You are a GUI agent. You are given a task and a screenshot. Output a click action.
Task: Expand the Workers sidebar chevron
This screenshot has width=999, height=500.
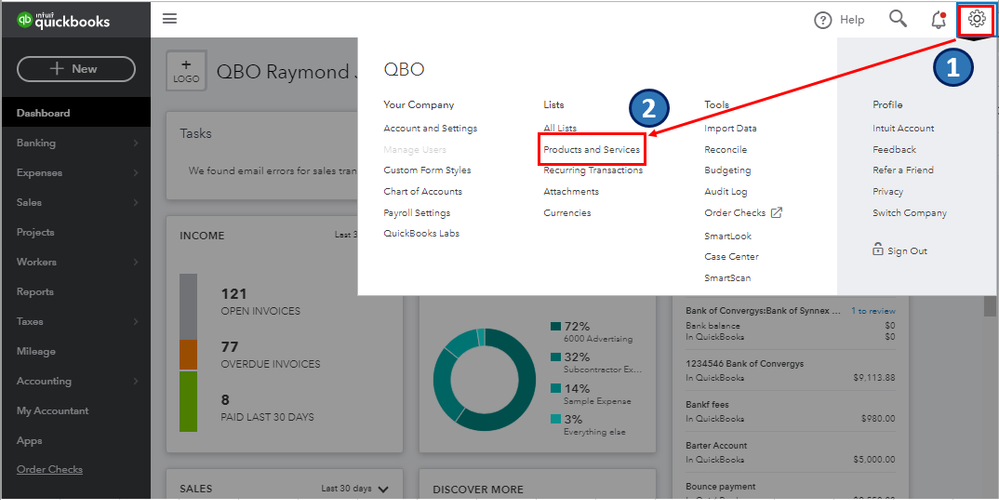coord(136,262)
